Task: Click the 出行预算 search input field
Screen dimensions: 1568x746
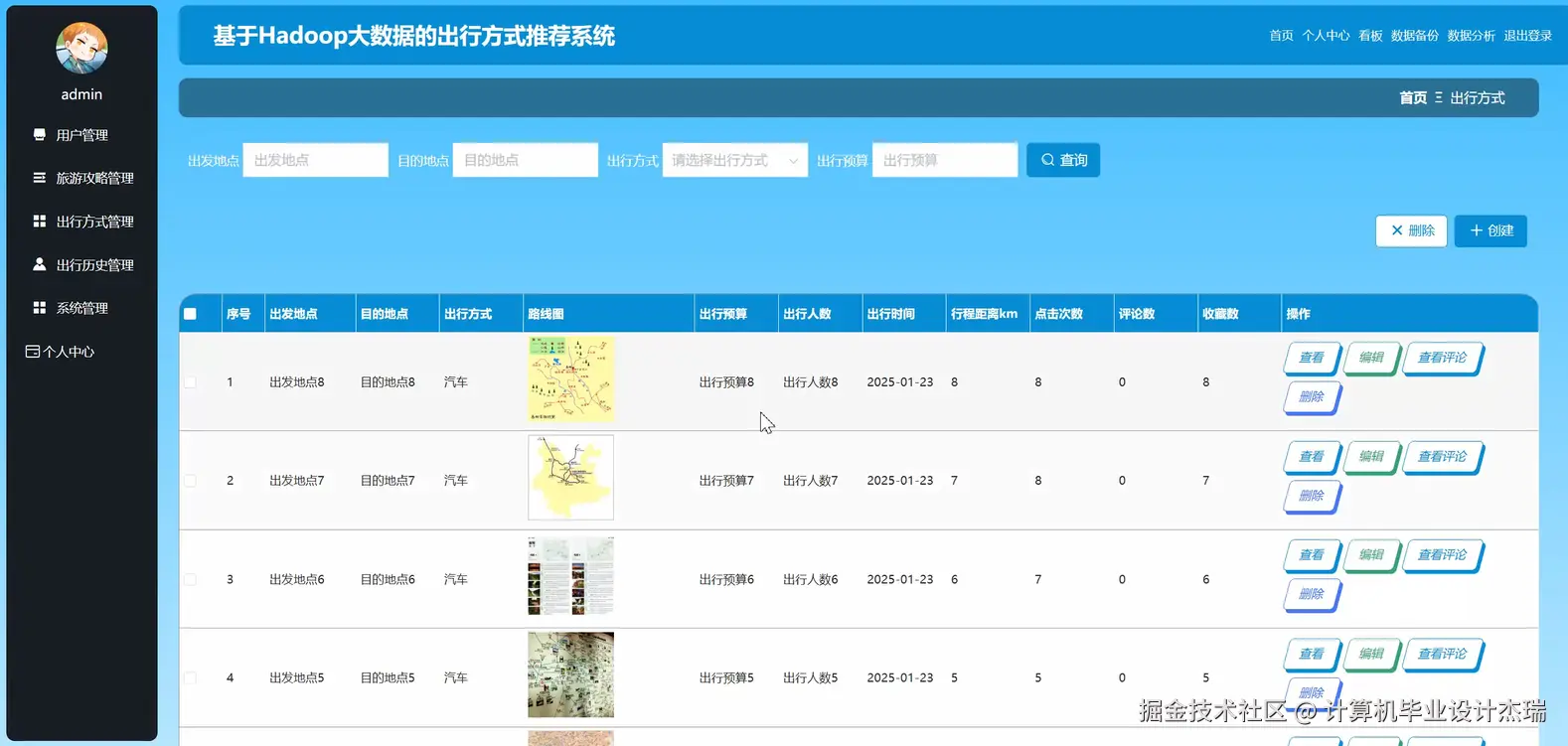Action: point(945,160)
